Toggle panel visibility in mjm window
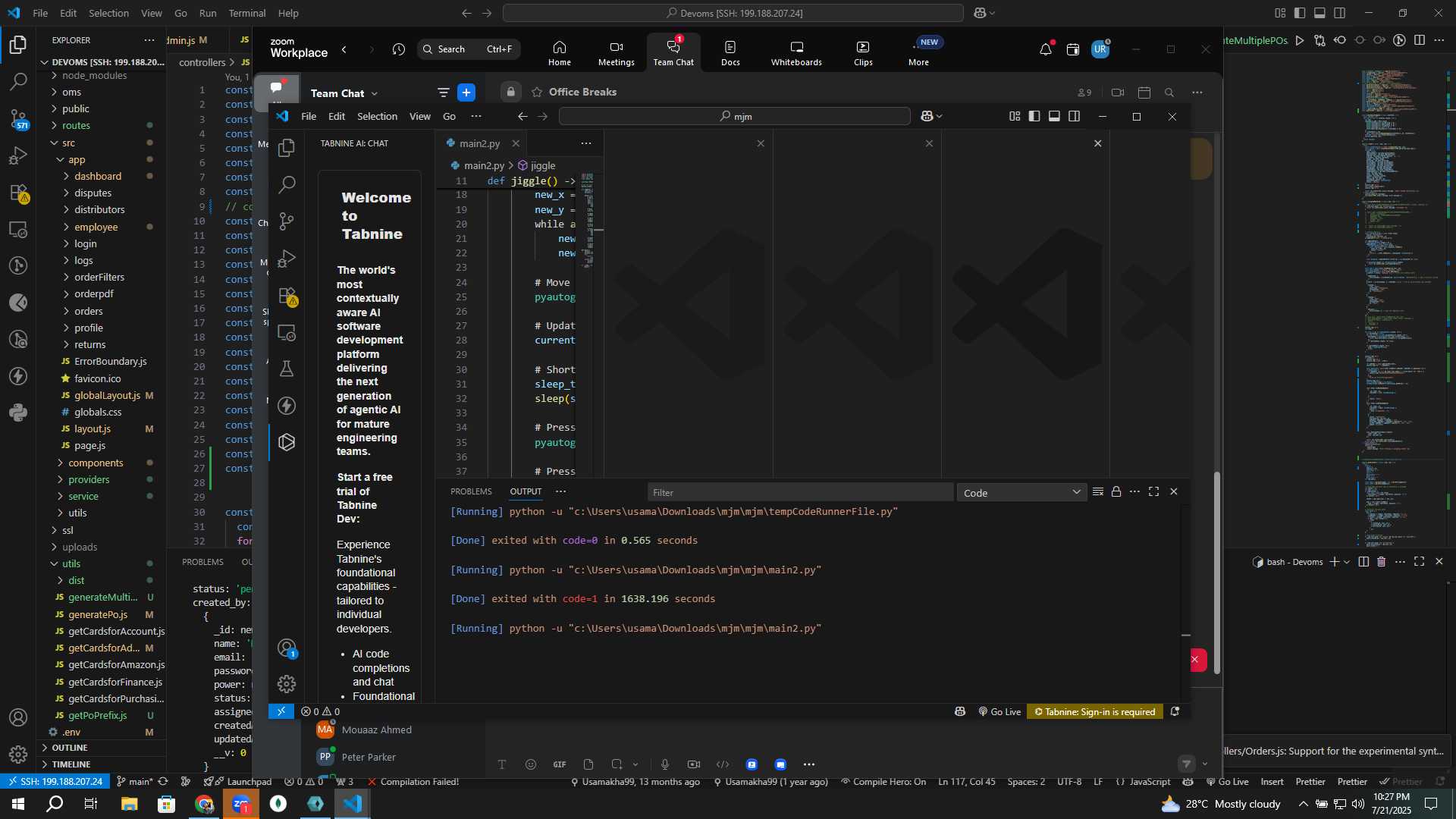The width and height of the screenshot is (1456, 819). [x=1054, y=116]
